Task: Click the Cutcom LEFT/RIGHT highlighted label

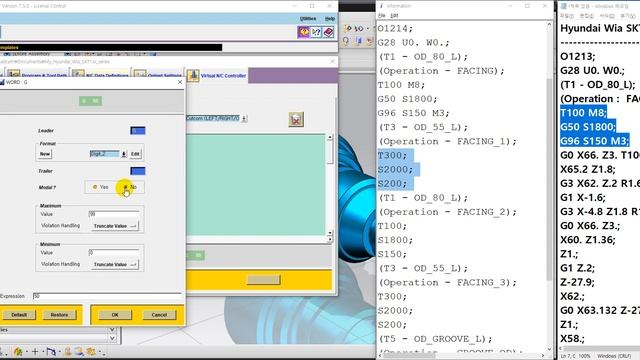Action: point(213,118)
